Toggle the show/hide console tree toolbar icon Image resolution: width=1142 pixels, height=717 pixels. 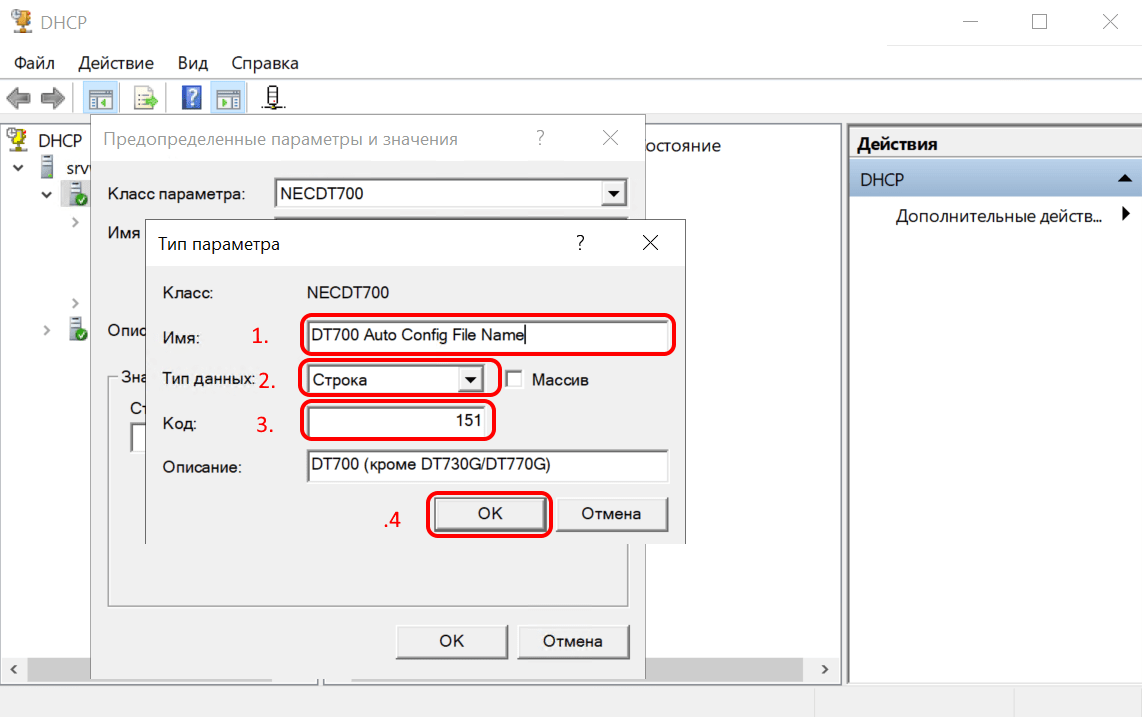pyautogui.click(x=100, y=98)
